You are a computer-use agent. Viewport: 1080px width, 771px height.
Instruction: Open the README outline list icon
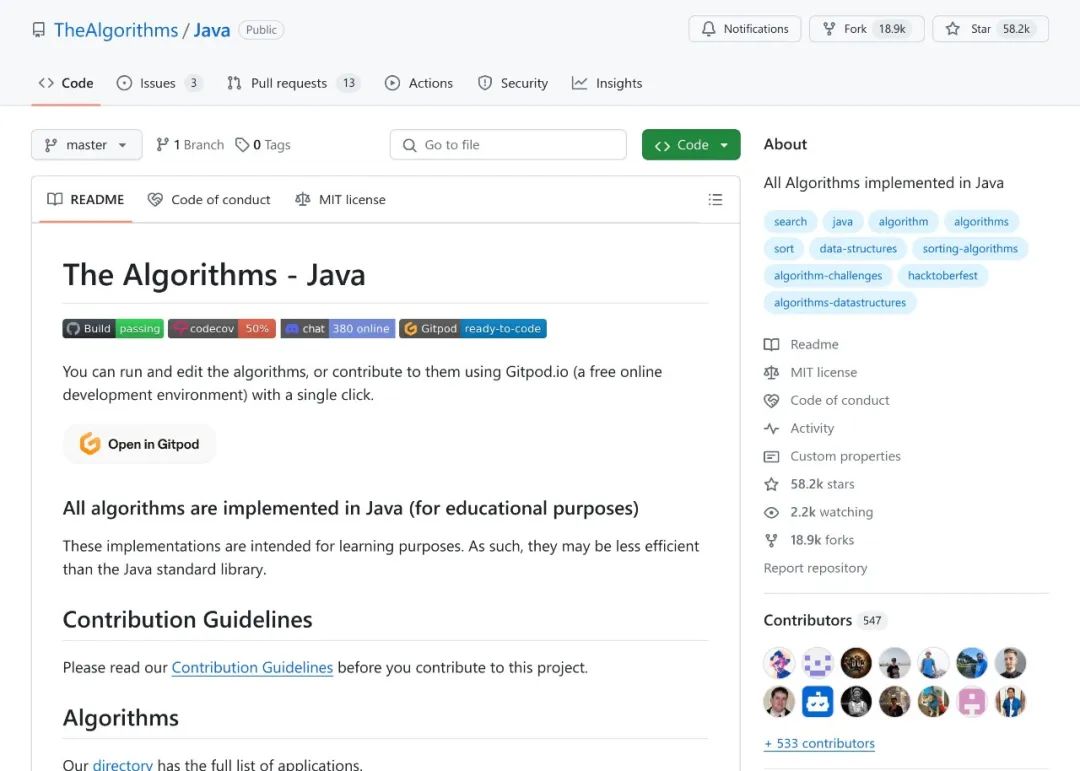pyautogui.click(x=715, y=200)
